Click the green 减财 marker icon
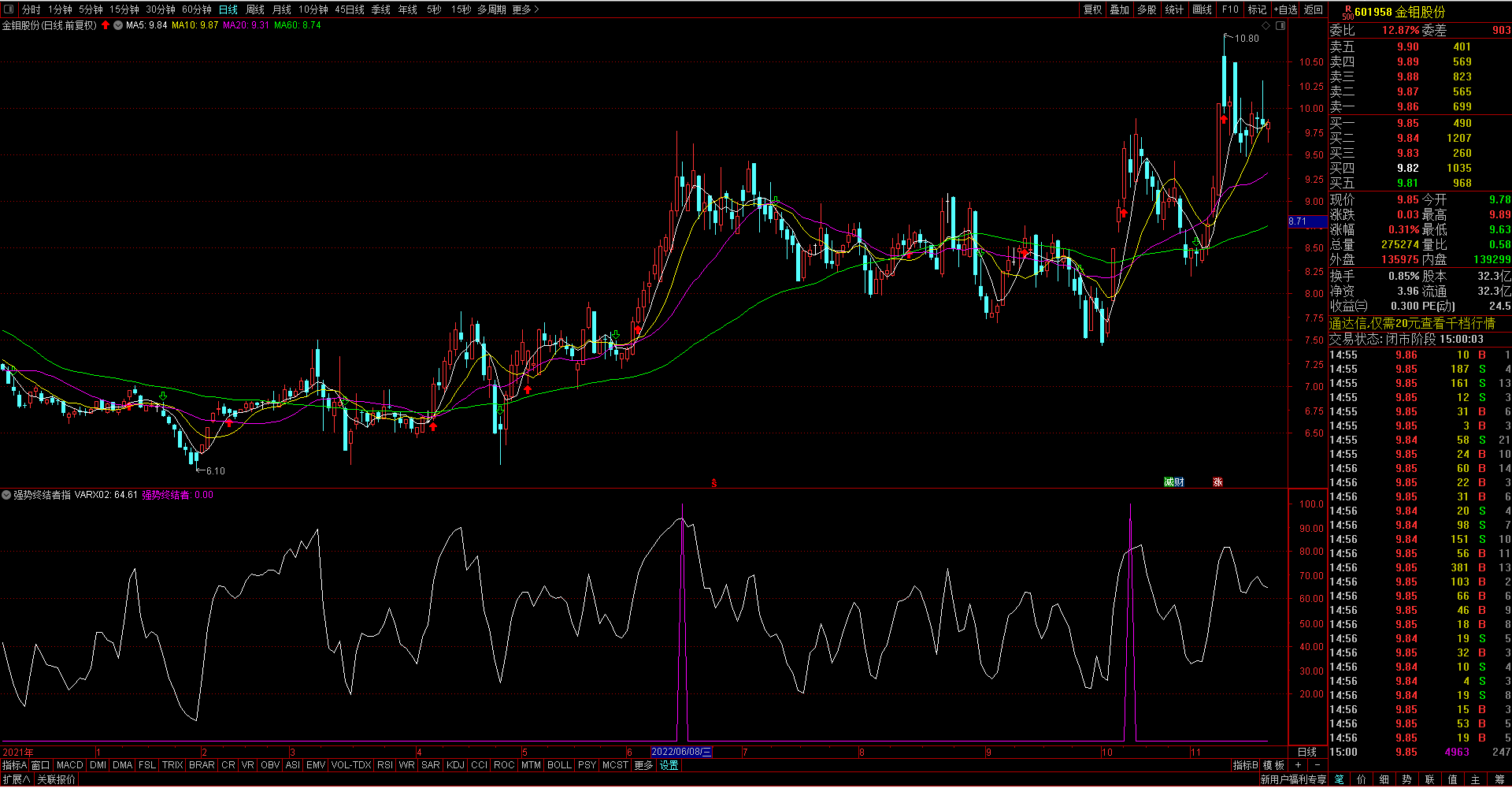This screenshot has height=788, width=1512. click(x=1174, y=482)
